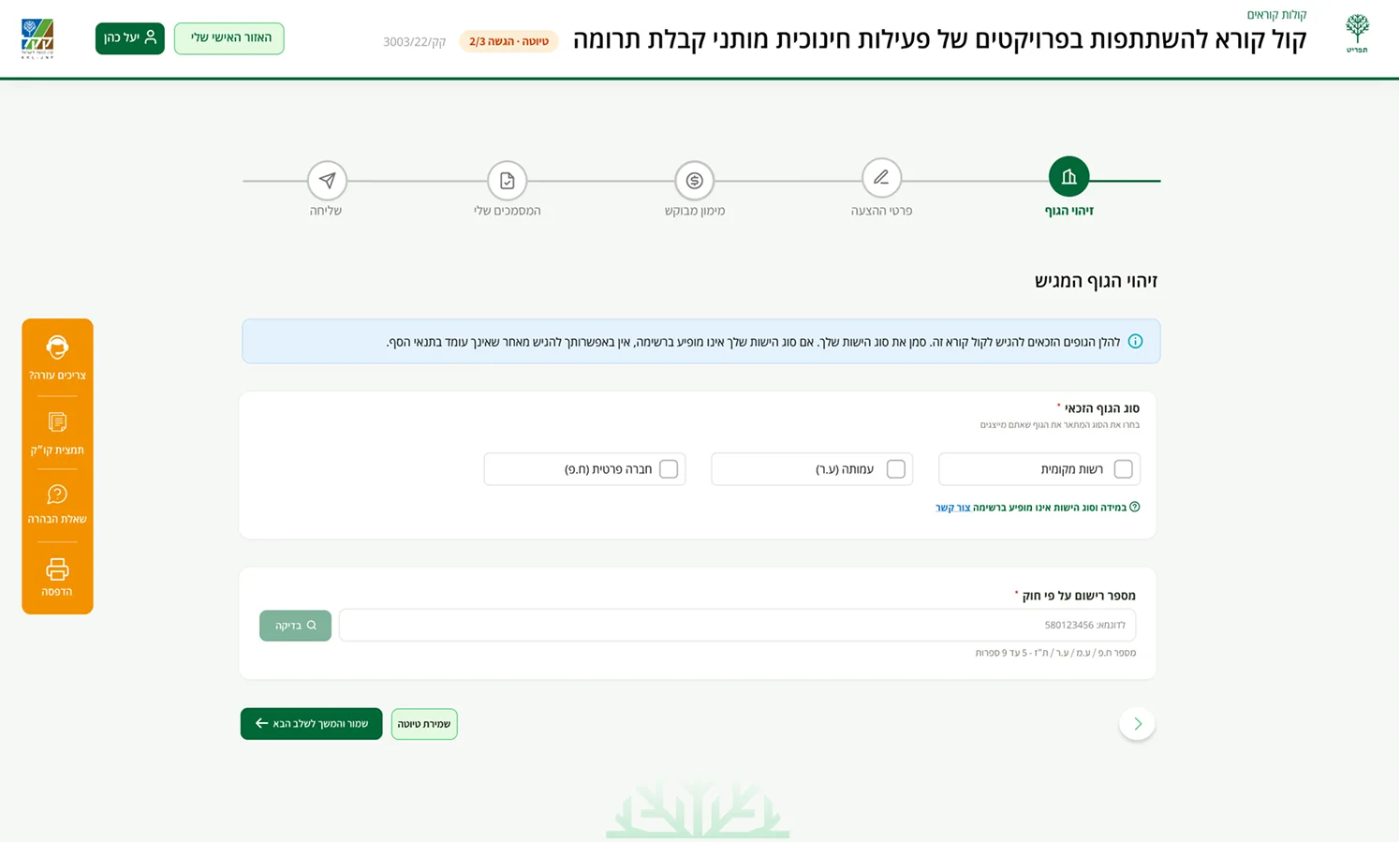The image size is (1400, 842).
Task: Click the קולות קוראים breadcrumb link
Action: pos(1276,15)
